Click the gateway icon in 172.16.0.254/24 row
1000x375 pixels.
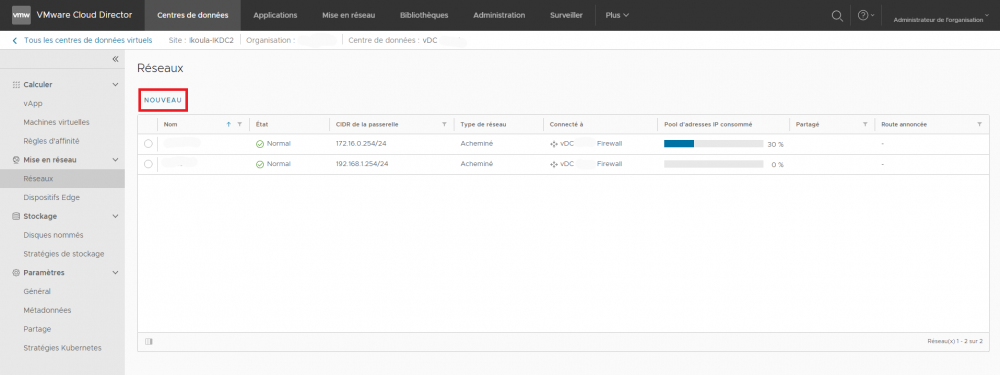pos(554,144)
